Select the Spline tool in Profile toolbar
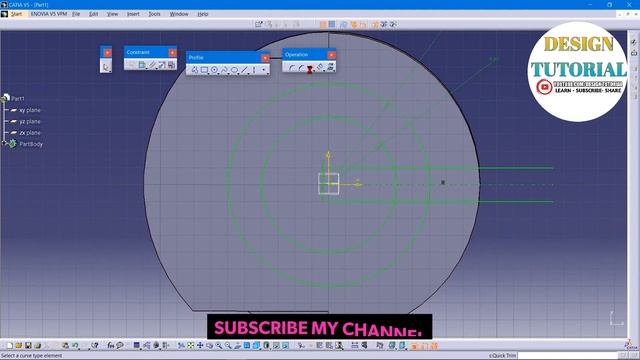 224,70
